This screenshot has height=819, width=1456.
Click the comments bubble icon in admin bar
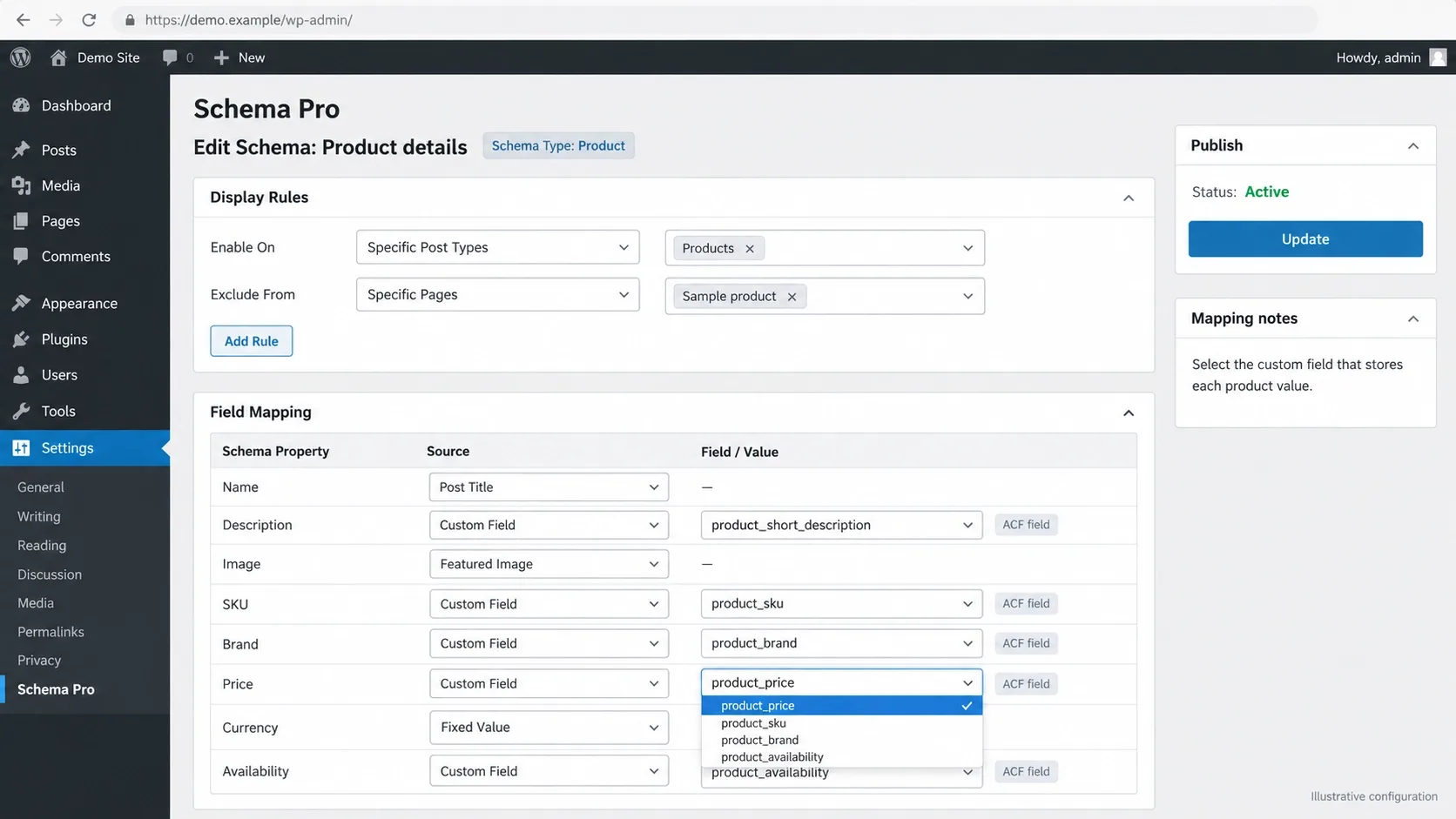170,57
